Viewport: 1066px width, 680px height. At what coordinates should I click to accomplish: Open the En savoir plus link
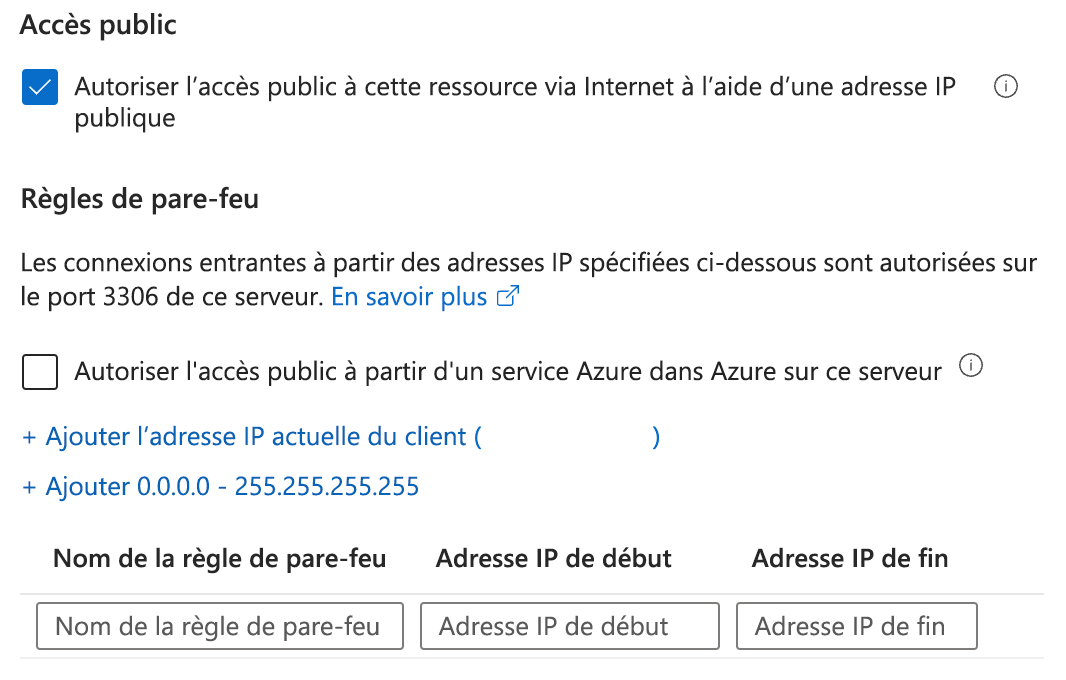(410, 297)
